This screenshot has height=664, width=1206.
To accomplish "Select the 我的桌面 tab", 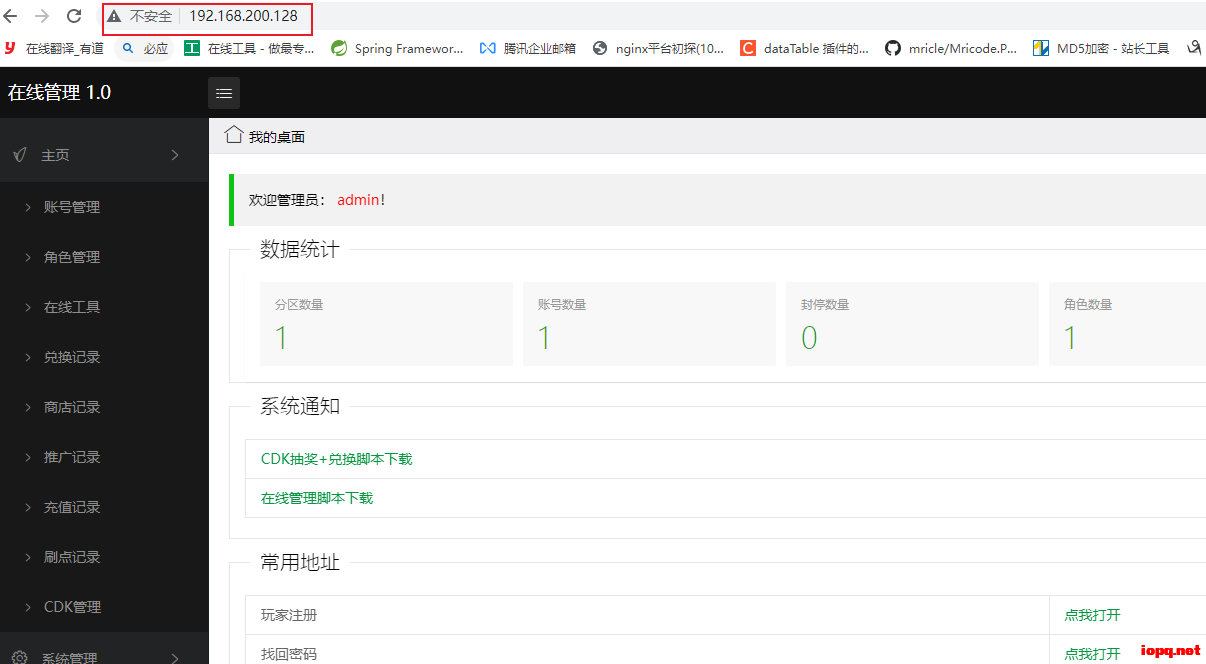I will click(277, 137).
